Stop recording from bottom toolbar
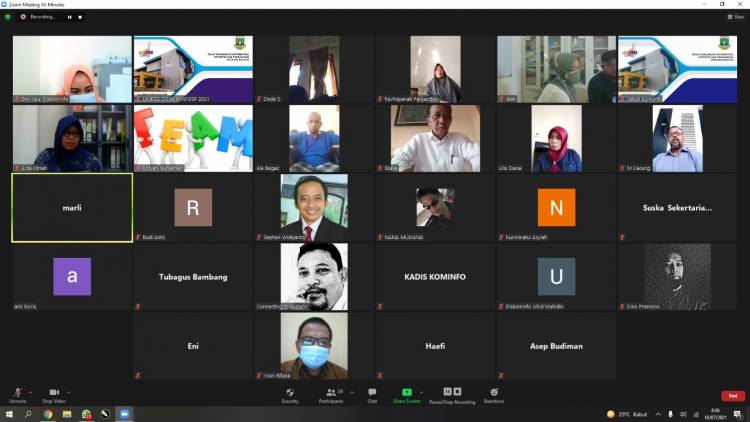Image resolution: width=750 pixels, height=422 pixels. point(457,391)
